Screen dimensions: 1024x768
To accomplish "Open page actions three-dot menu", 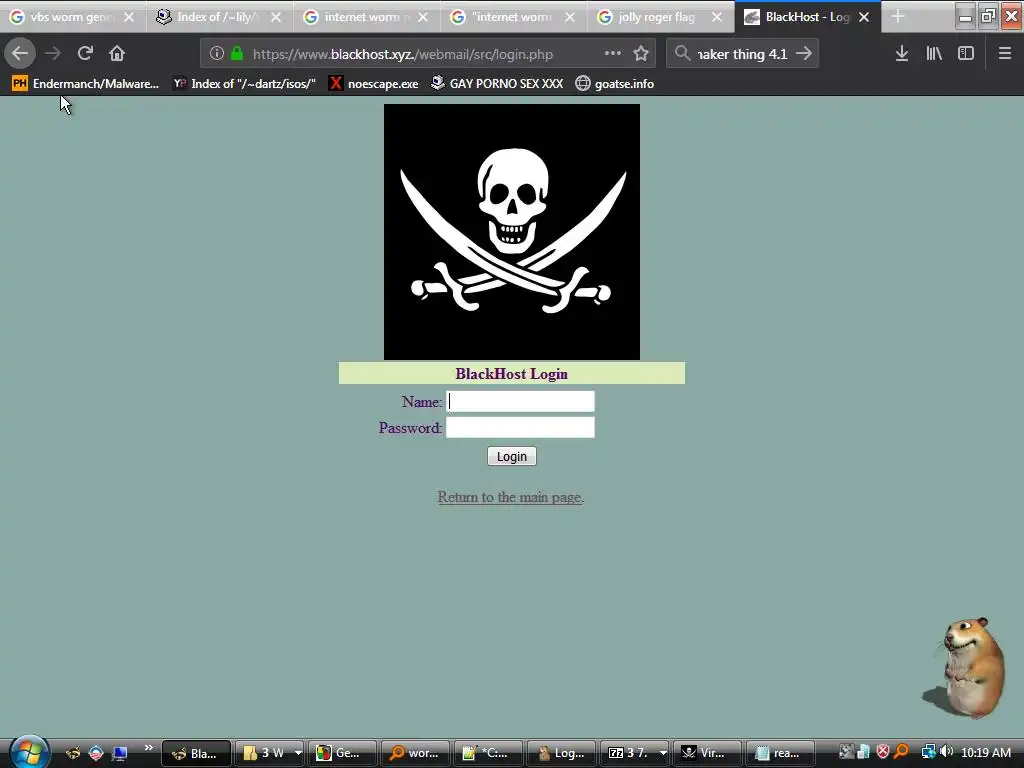I will coord(613,54).
